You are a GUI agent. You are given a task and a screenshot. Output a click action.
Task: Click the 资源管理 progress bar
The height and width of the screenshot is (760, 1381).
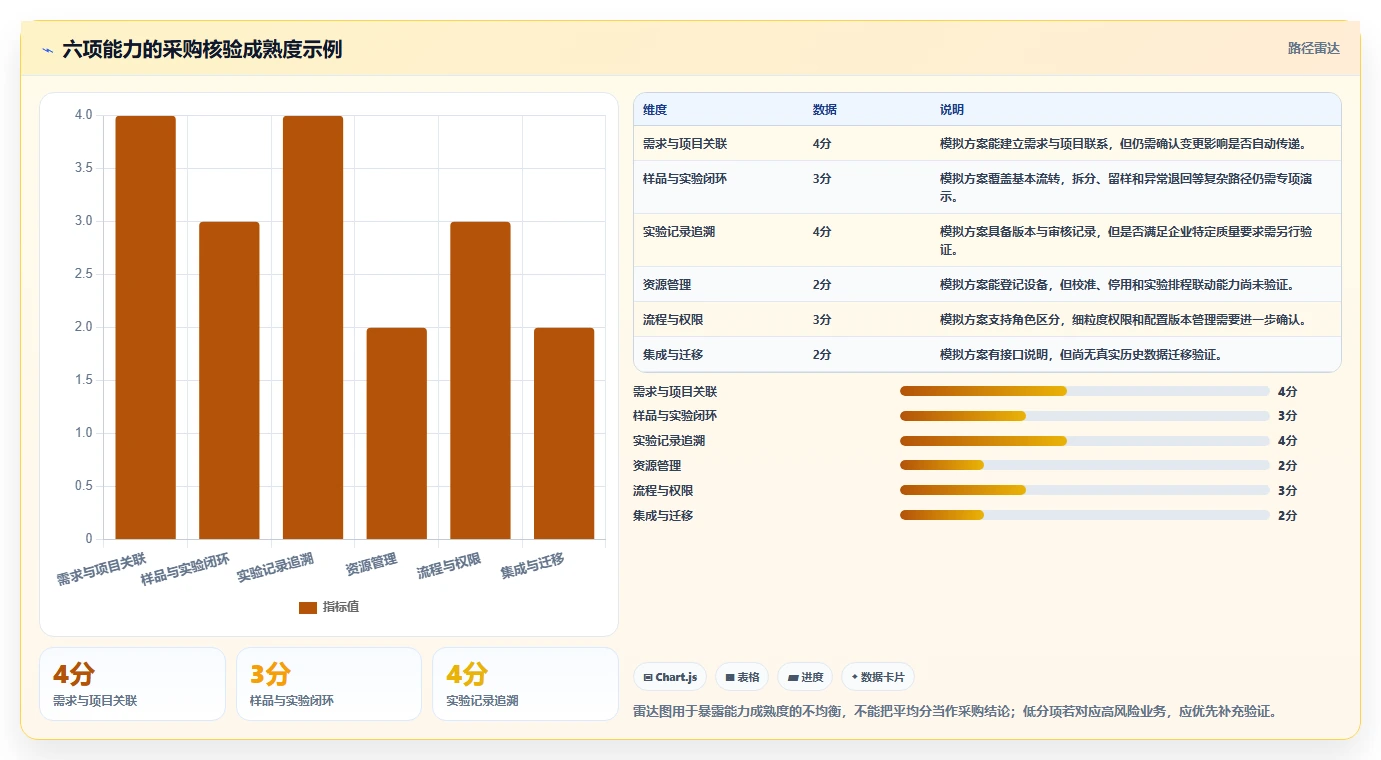[x=1085, y=465]
